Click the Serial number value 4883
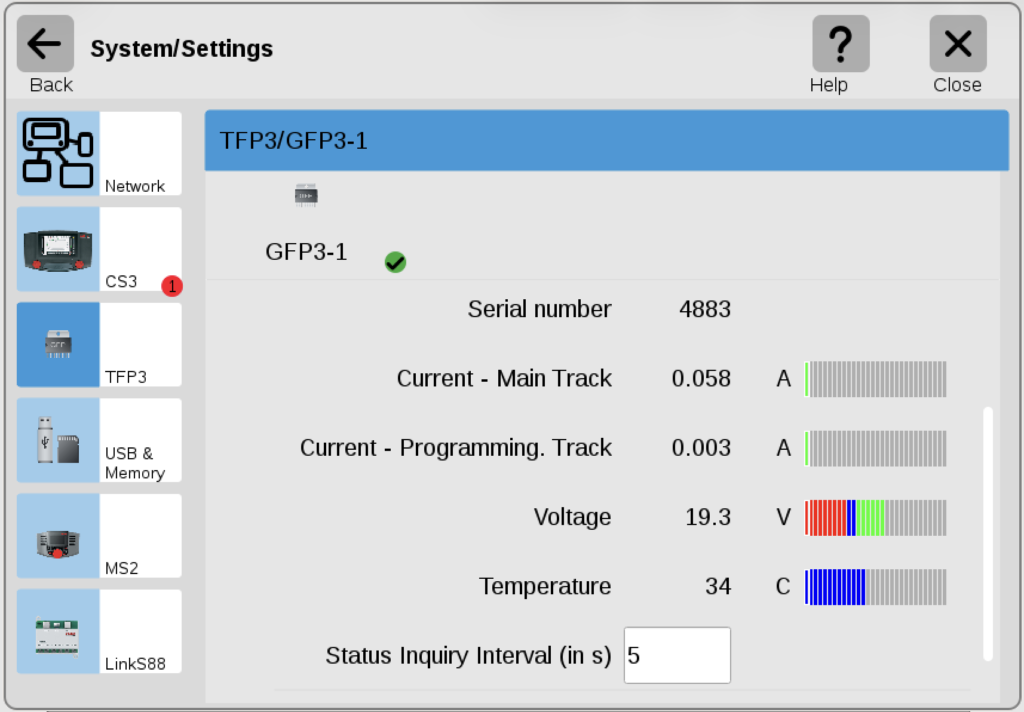Image resolution: width=1024 pixels, height=712 pixels. click(705, 310)
